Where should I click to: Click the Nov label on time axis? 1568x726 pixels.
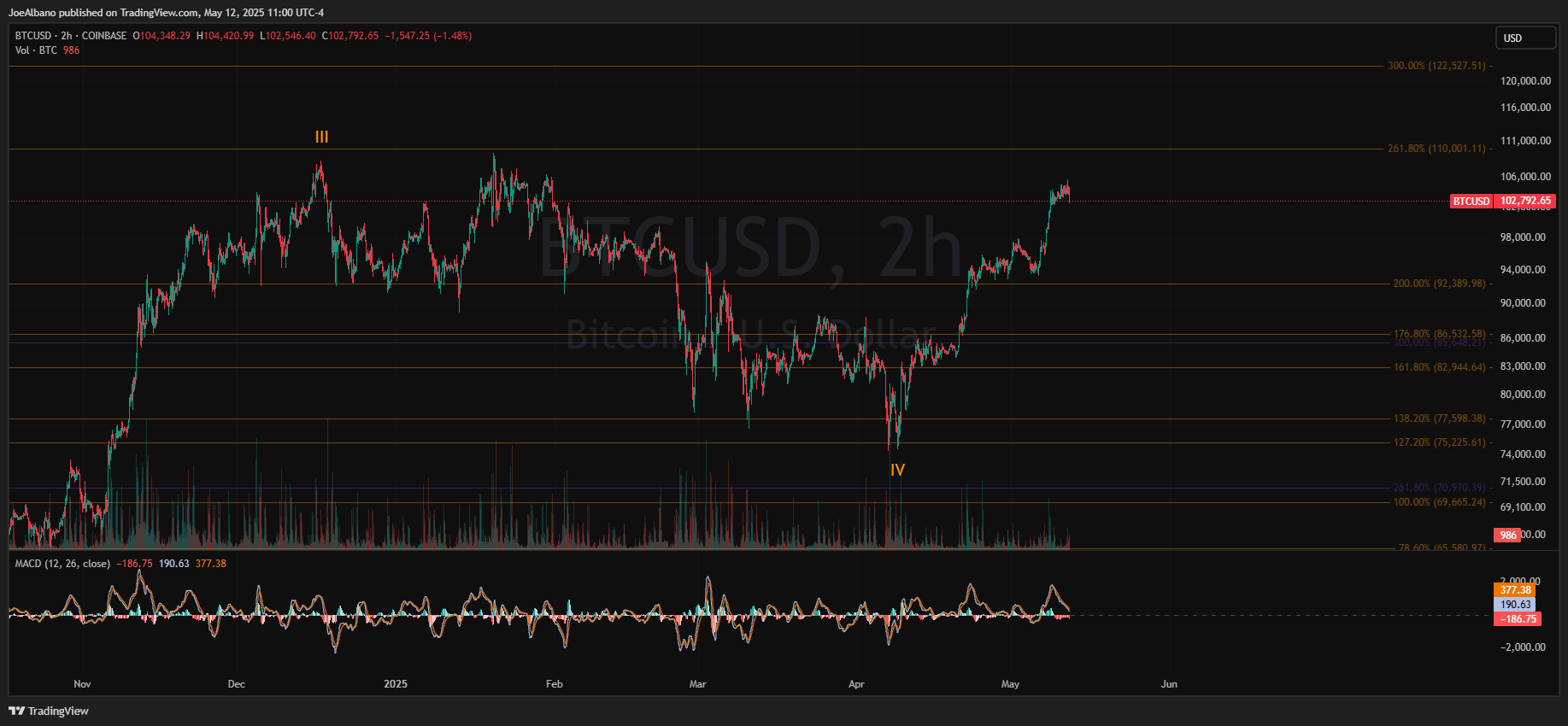(x=82, y=684)
